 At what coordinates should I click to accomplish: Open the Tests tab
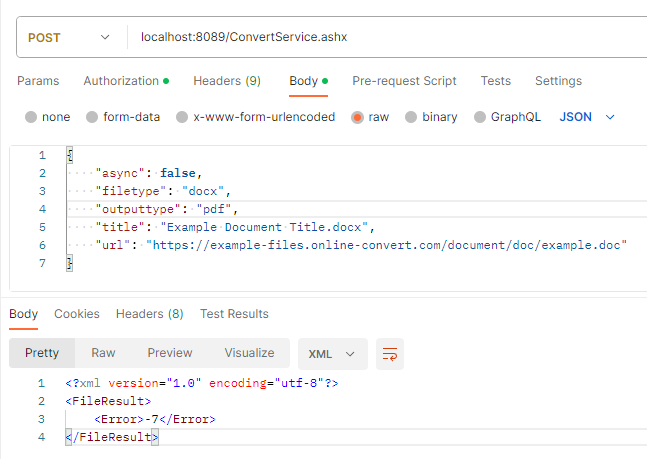coord(496,81)
